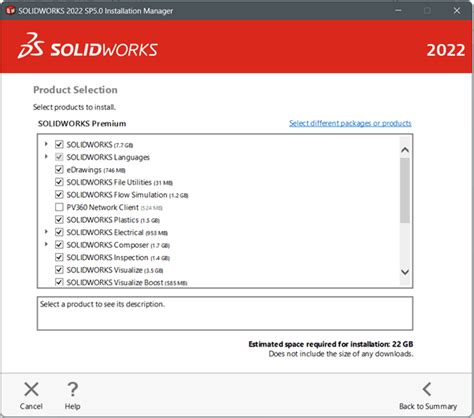Screen dimensions: 474x418
Task: Uncheck SOLIDWORKS Plastics checkbox
Action: pos(59,219)
